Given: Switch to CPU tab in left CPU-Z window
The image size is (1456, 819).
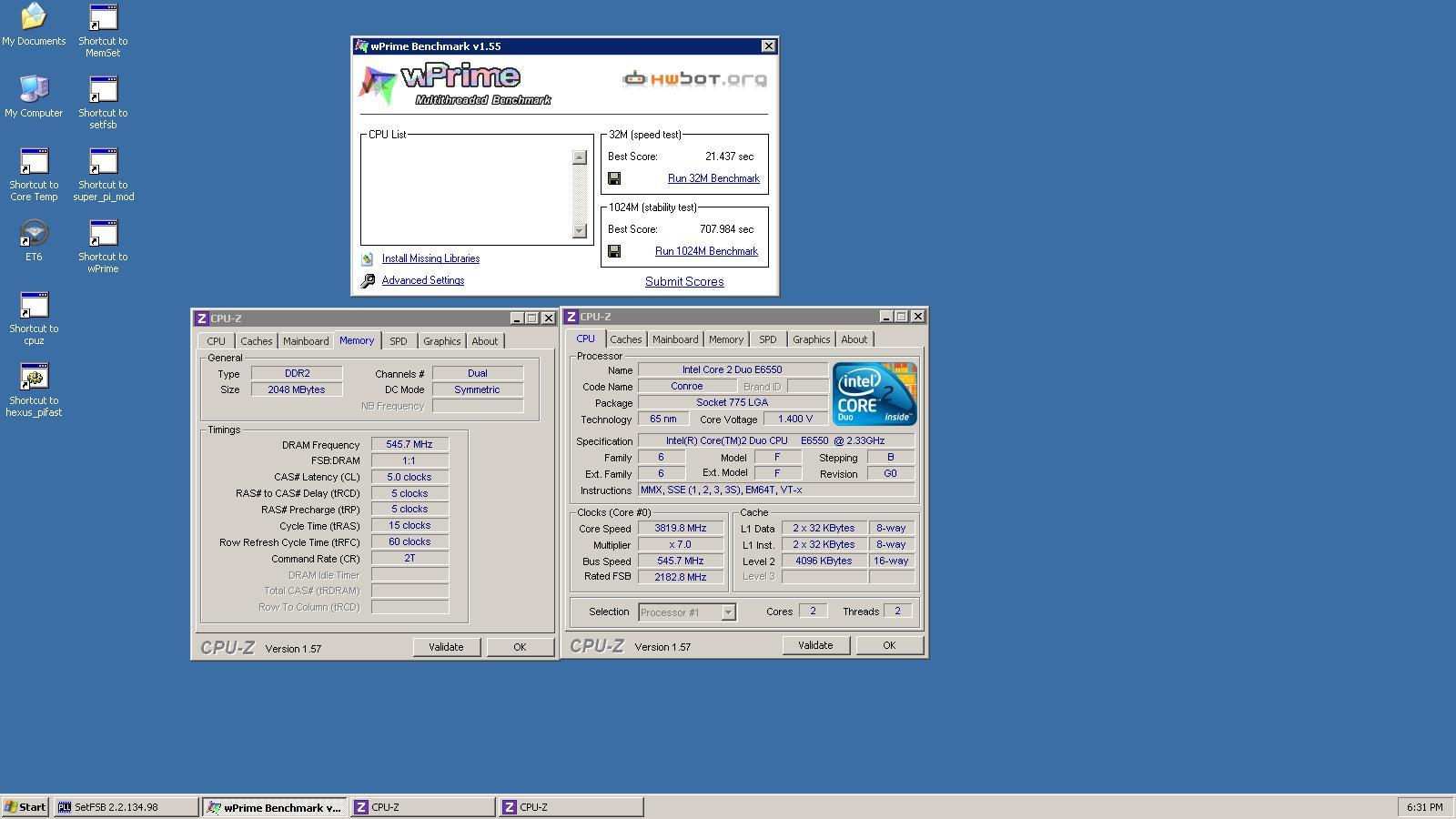Looking at the screenshot, I should coord(216,341).
